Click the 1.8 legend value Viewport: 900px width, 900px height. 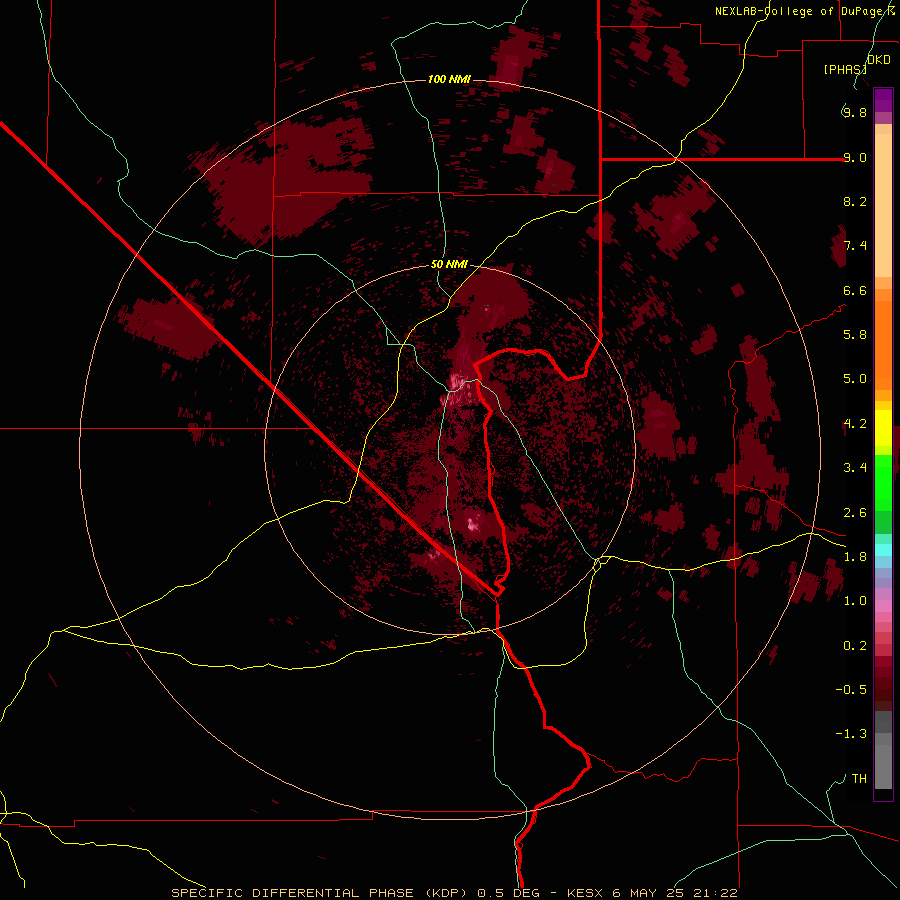tap(855, 557)
